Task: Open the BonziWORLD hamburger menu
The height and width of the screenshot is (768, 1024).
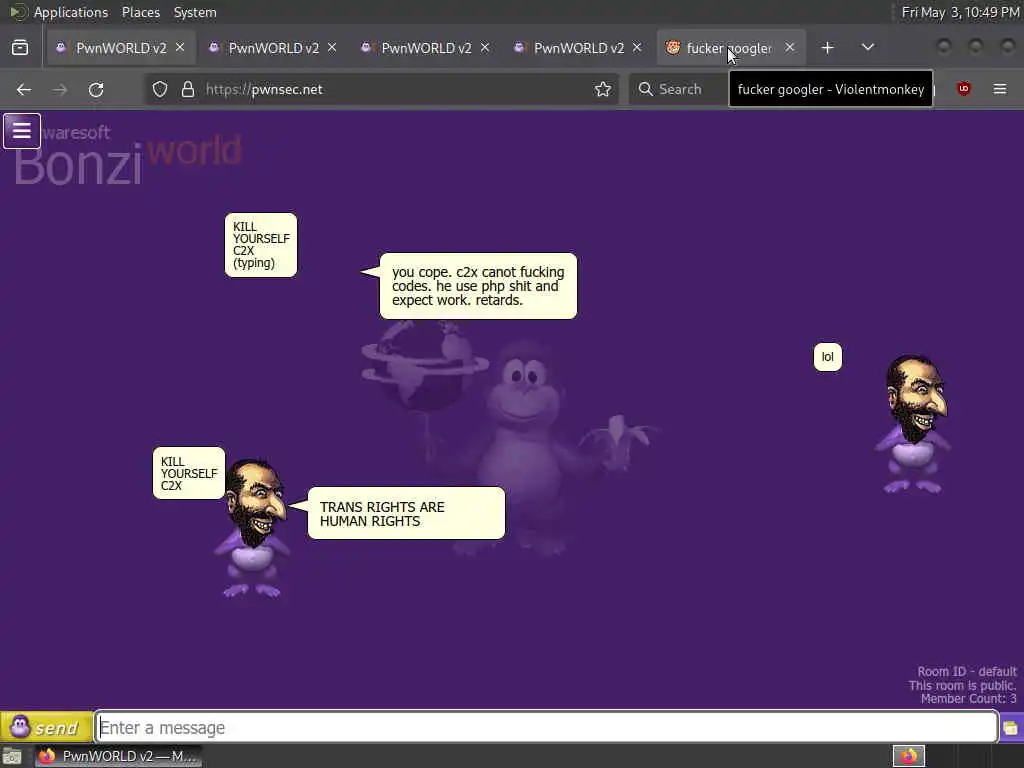Action: click(x=22, y=131)
